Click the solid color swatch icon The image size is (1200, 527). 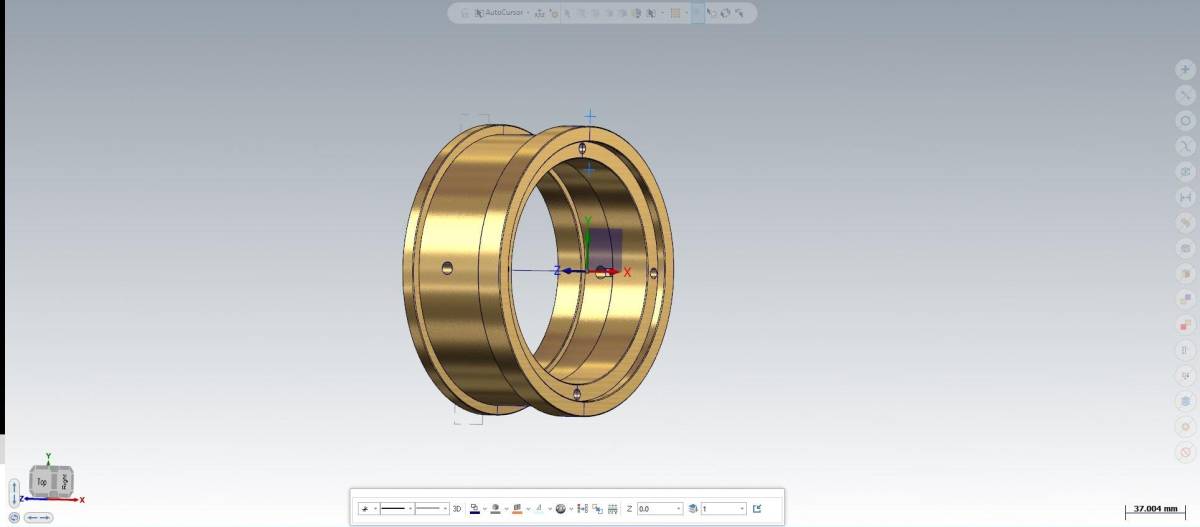click(496, 508)
